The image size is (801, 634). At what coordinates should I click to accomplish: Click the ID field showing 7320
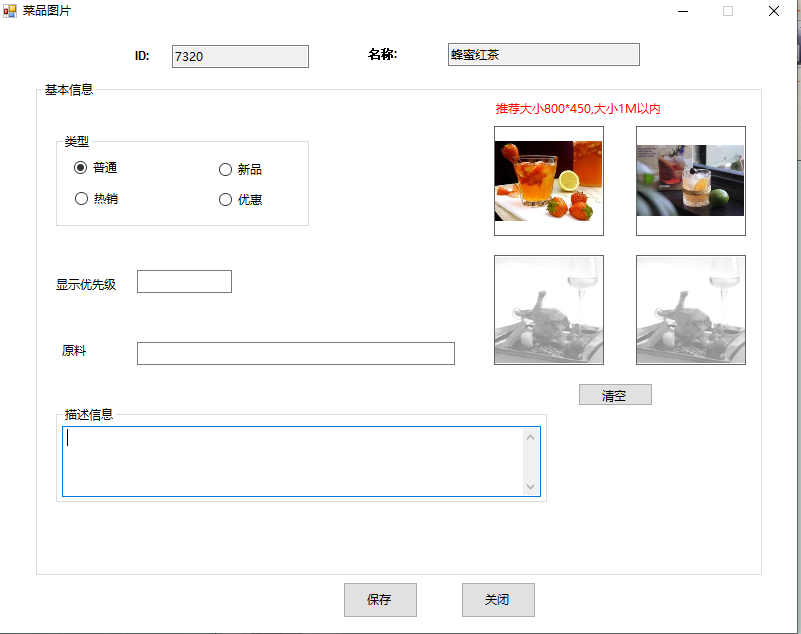pos(240,56)
